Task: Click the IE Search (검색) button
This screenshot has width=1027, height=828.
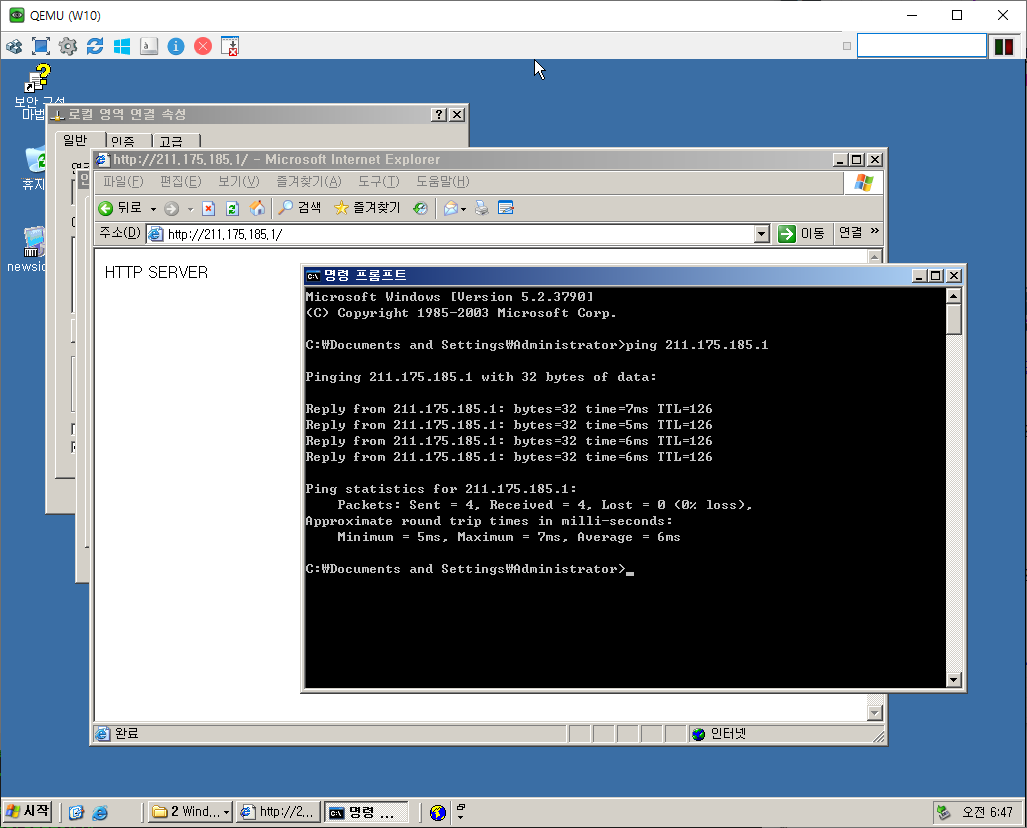Action: (300, 208)
